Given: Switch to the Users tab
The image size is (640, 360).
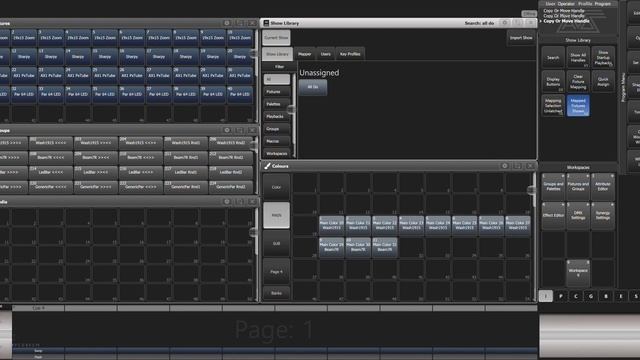Looking at the screenshot, I should (x=325, y=54).
